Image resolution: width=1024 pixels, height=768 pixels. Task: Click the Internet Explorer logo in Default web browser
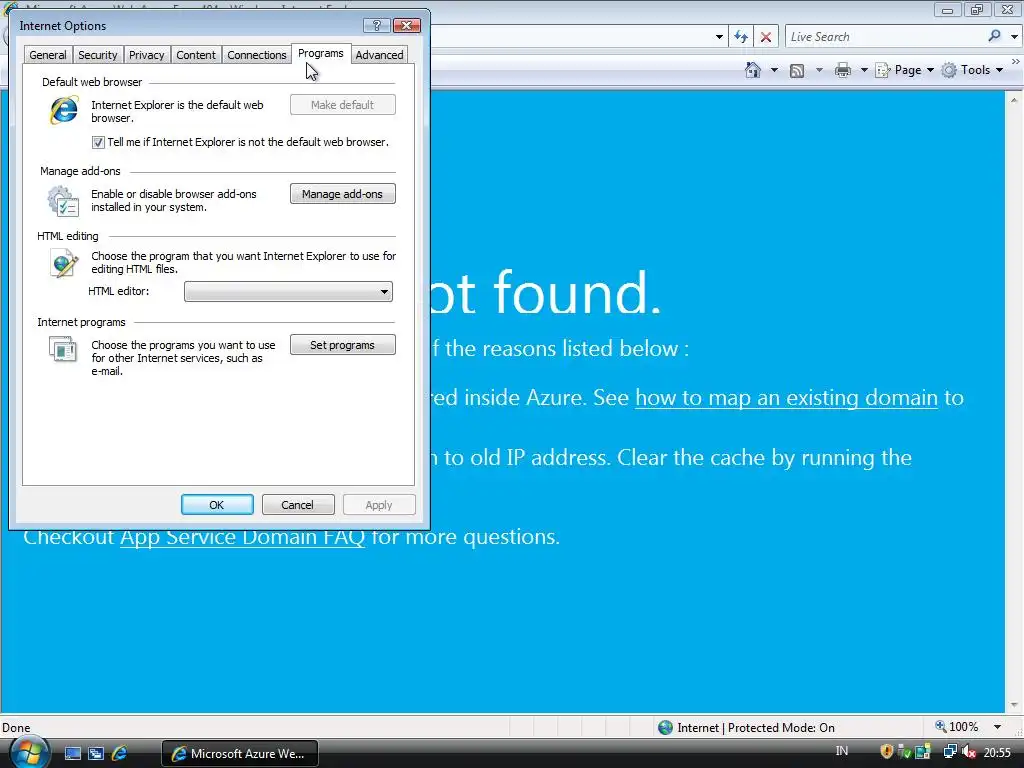[64, 110]
